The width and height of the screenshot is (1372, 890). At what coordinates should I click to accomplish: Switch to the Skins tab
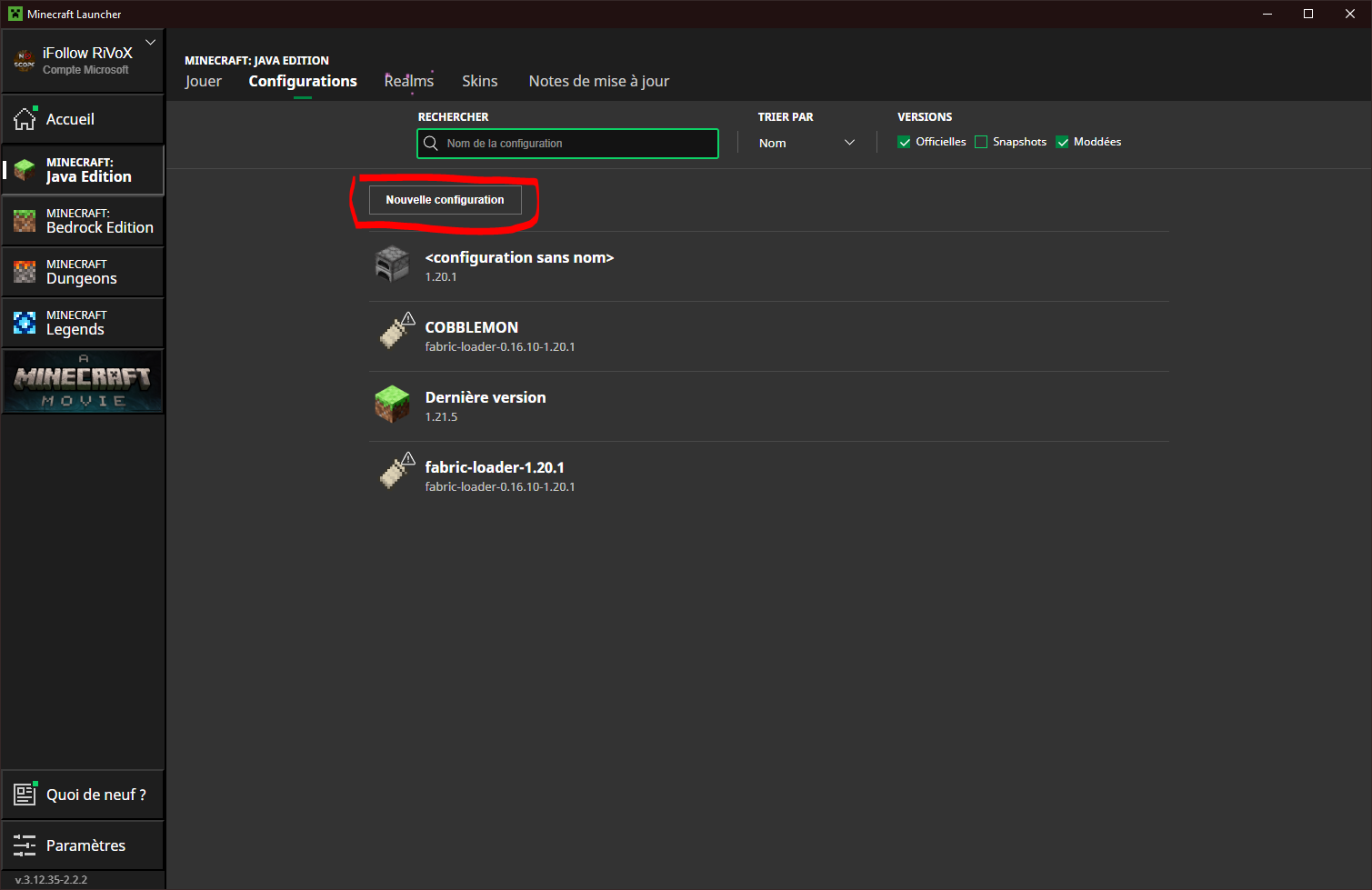(480, 81)
